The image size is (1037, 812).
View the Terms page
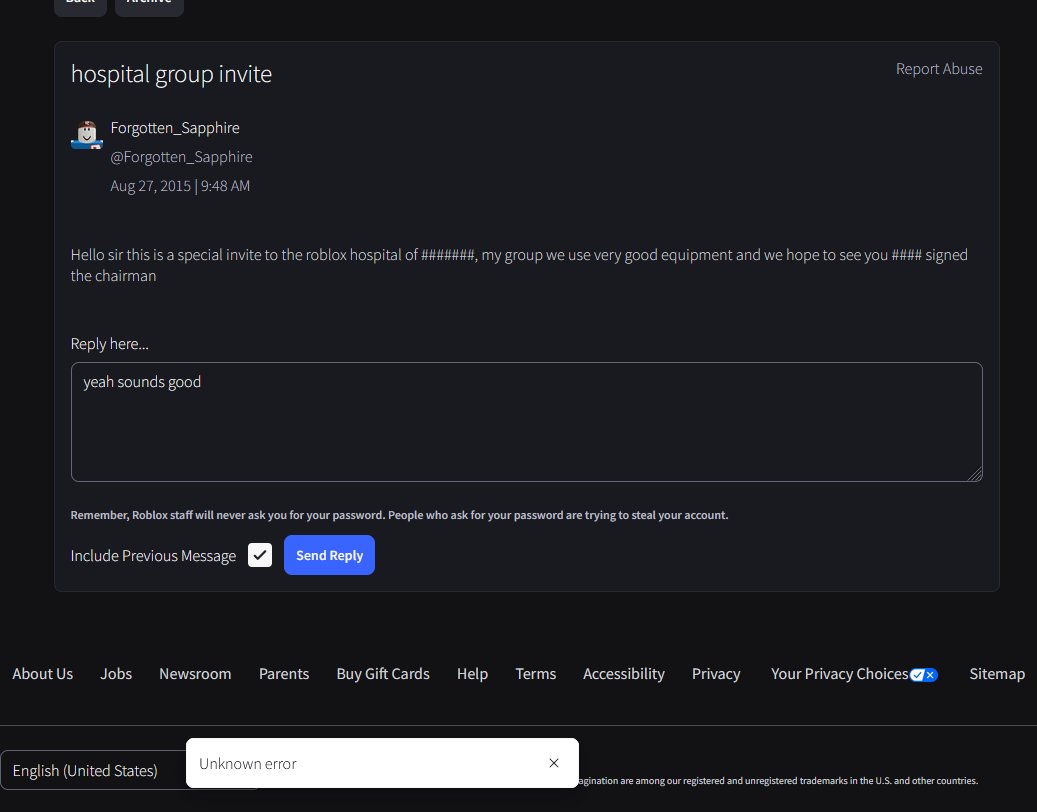click(x=536, y=674)
